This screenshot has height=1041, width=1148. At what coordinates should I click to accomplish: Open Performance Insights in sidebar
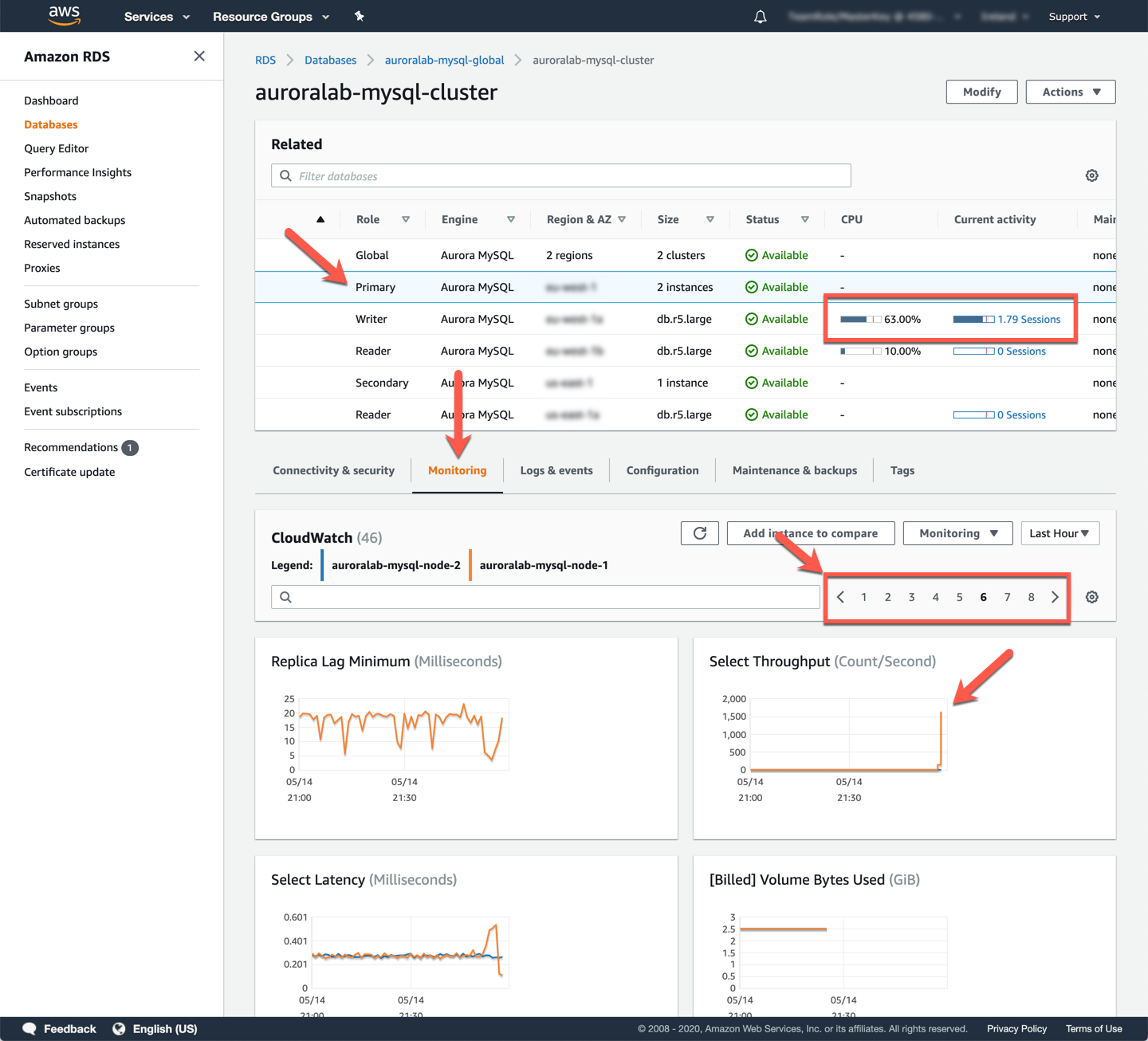click(x=77, y=172)
